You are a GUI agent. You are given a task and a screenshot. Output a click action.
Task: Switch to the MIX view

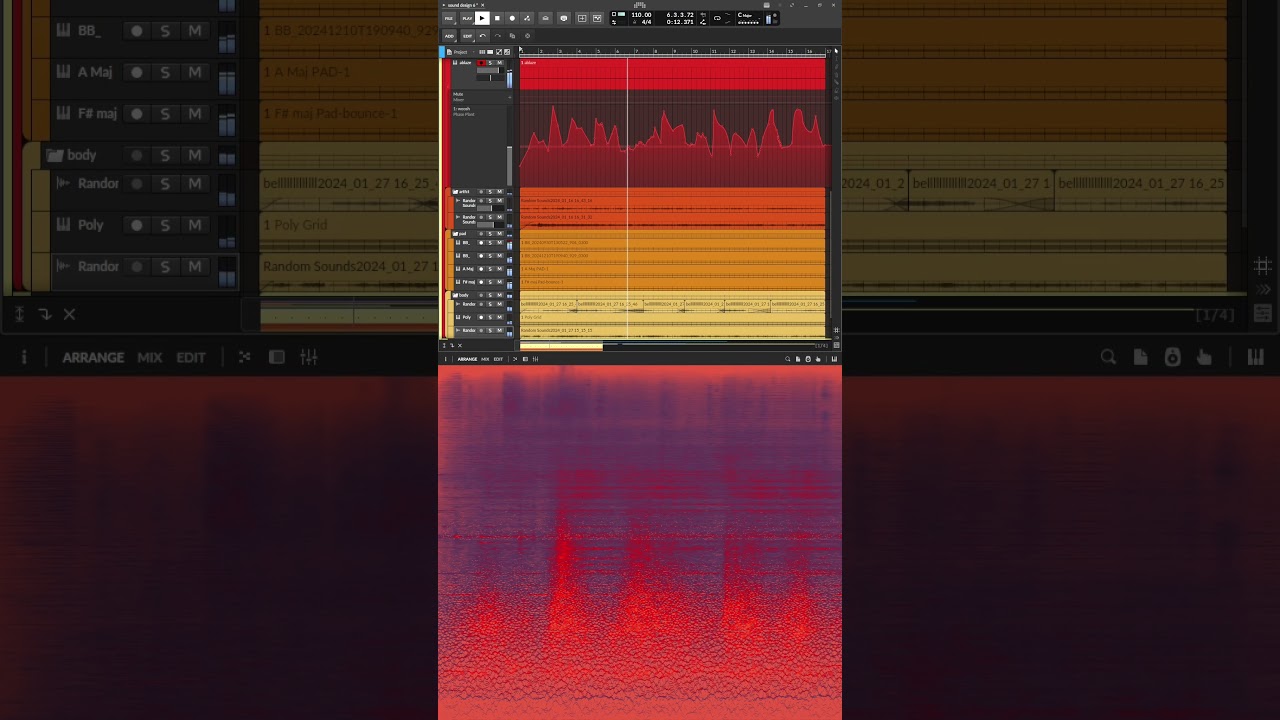485,359
